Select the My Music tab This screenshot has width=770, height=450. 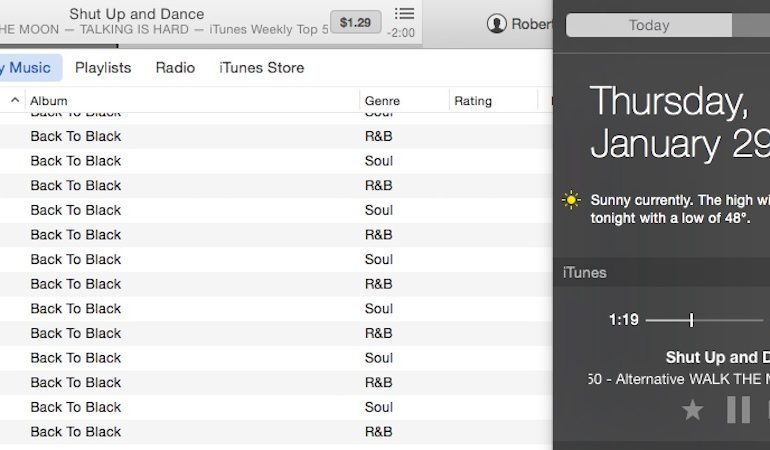click(x=29, y=68)
